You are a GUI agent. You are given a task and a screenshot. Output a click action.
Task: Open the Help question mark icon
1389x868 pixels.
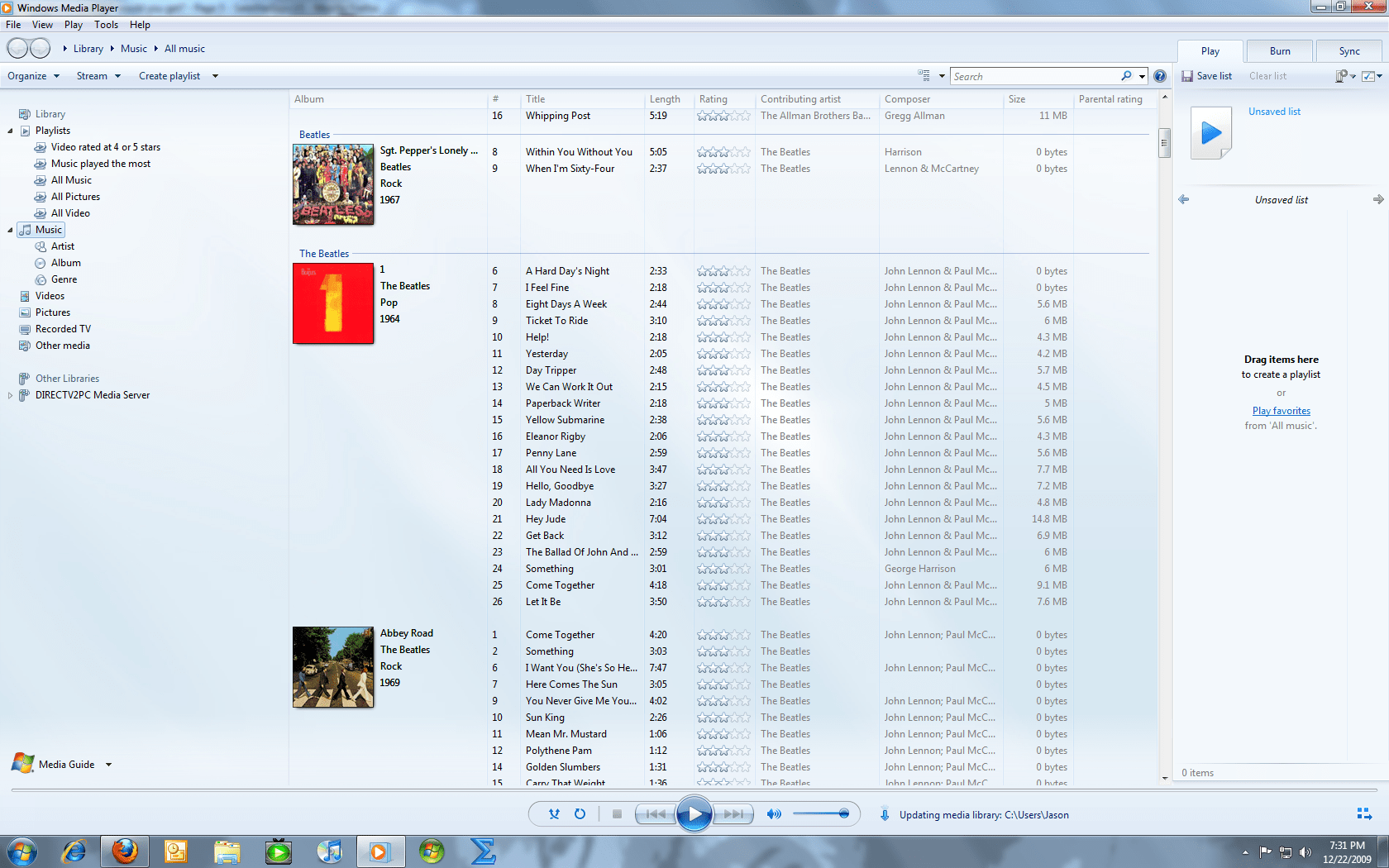click(x=1160, y=76)
